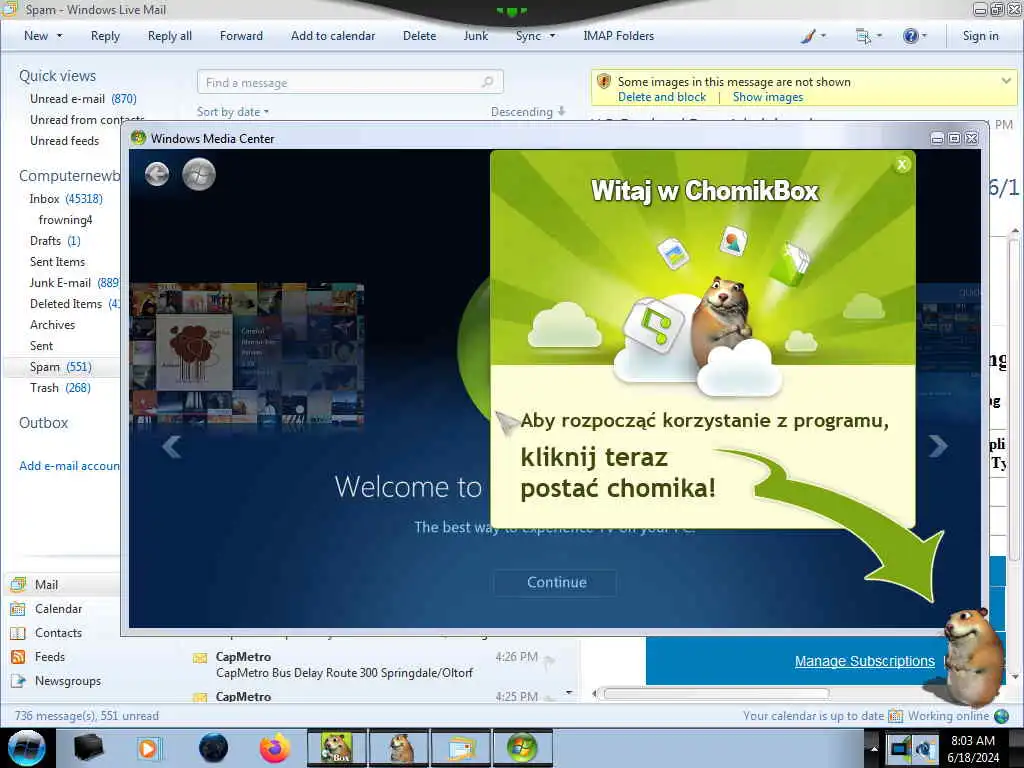Image resolution: width=1024 pixels, height=768 pixels.
Task: Click the hamster character at bottom right
Action: point(973,656)
